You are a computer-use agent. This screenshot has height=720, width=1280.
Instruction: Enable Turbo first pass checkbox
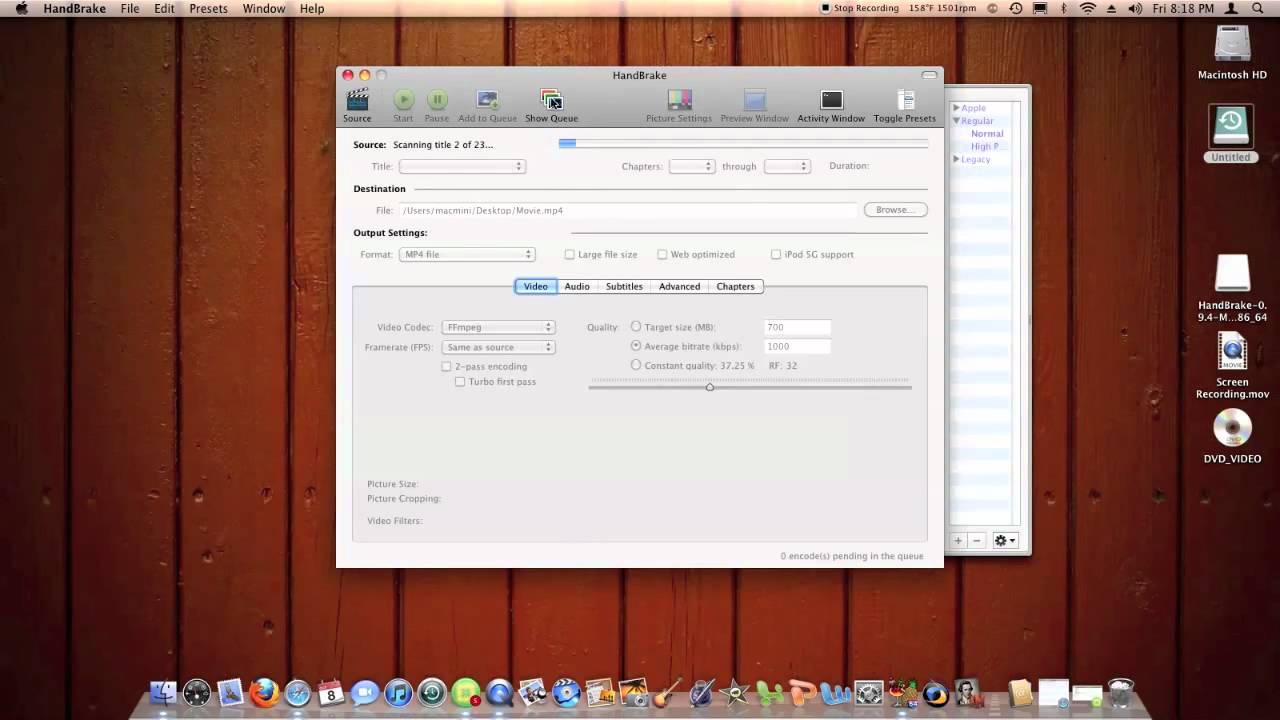460,382
